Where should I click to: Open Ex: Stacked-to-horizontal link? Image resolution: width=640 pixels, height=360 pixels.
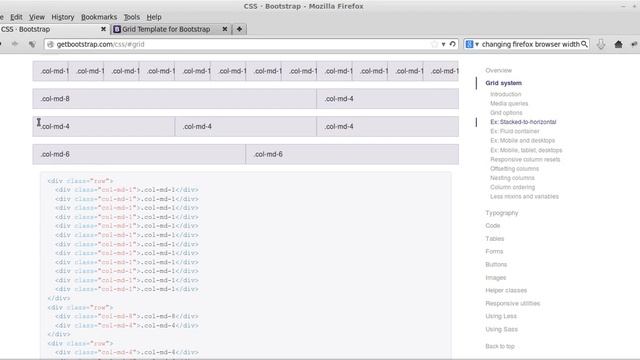point(523,122)
